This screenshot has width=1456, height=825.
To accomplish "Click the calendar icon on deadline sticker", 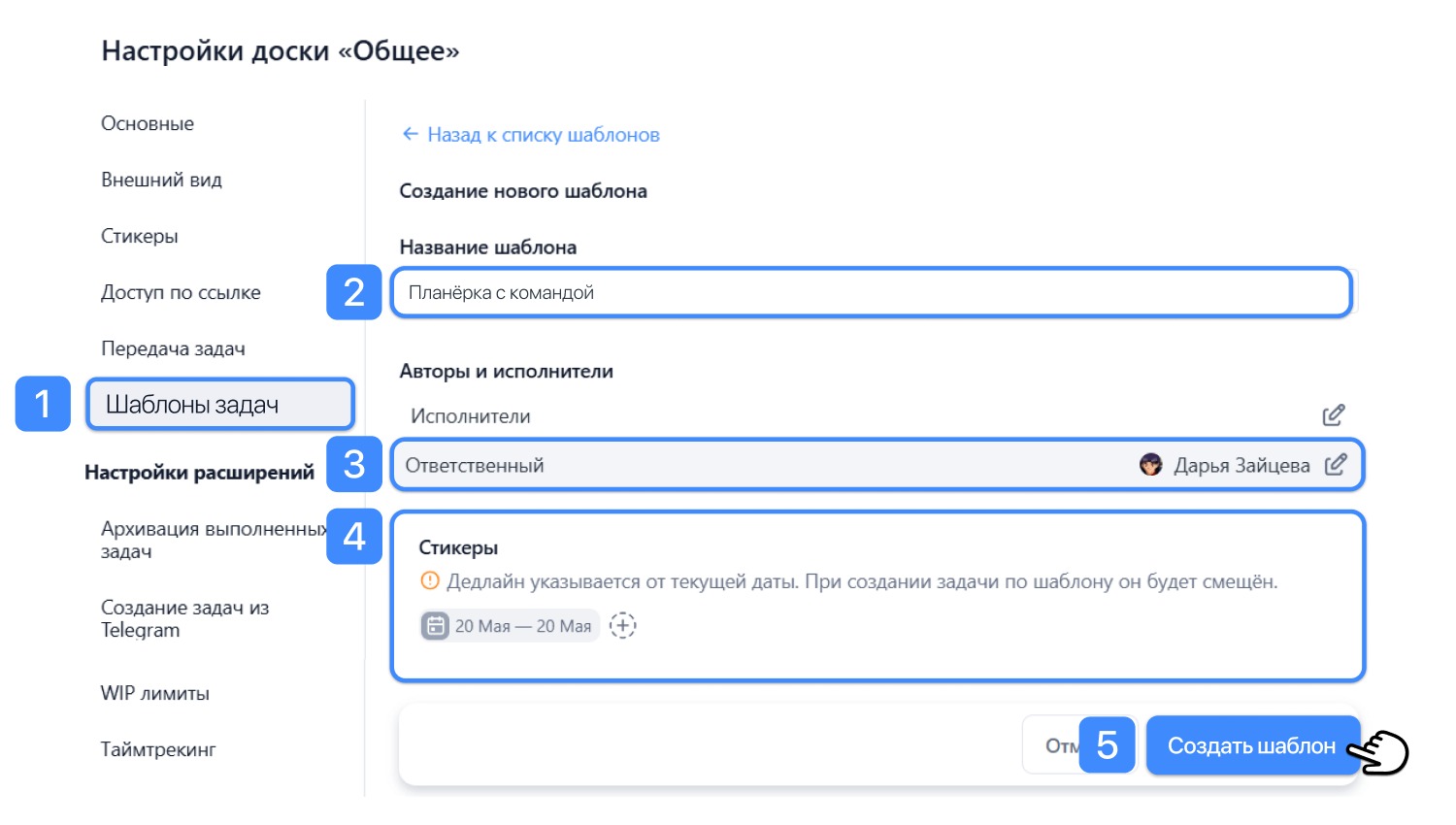I will [x=436, y=626].
